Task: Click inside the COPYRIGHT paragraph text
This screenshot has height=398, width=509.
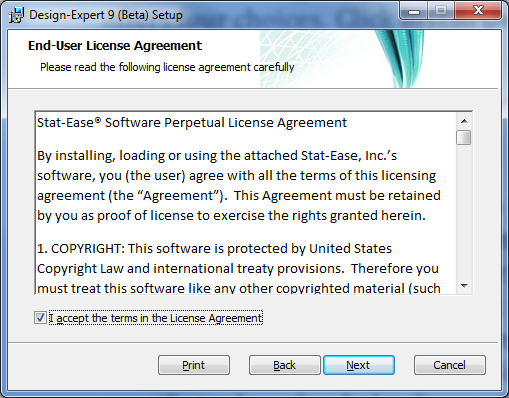Action: 239,268
